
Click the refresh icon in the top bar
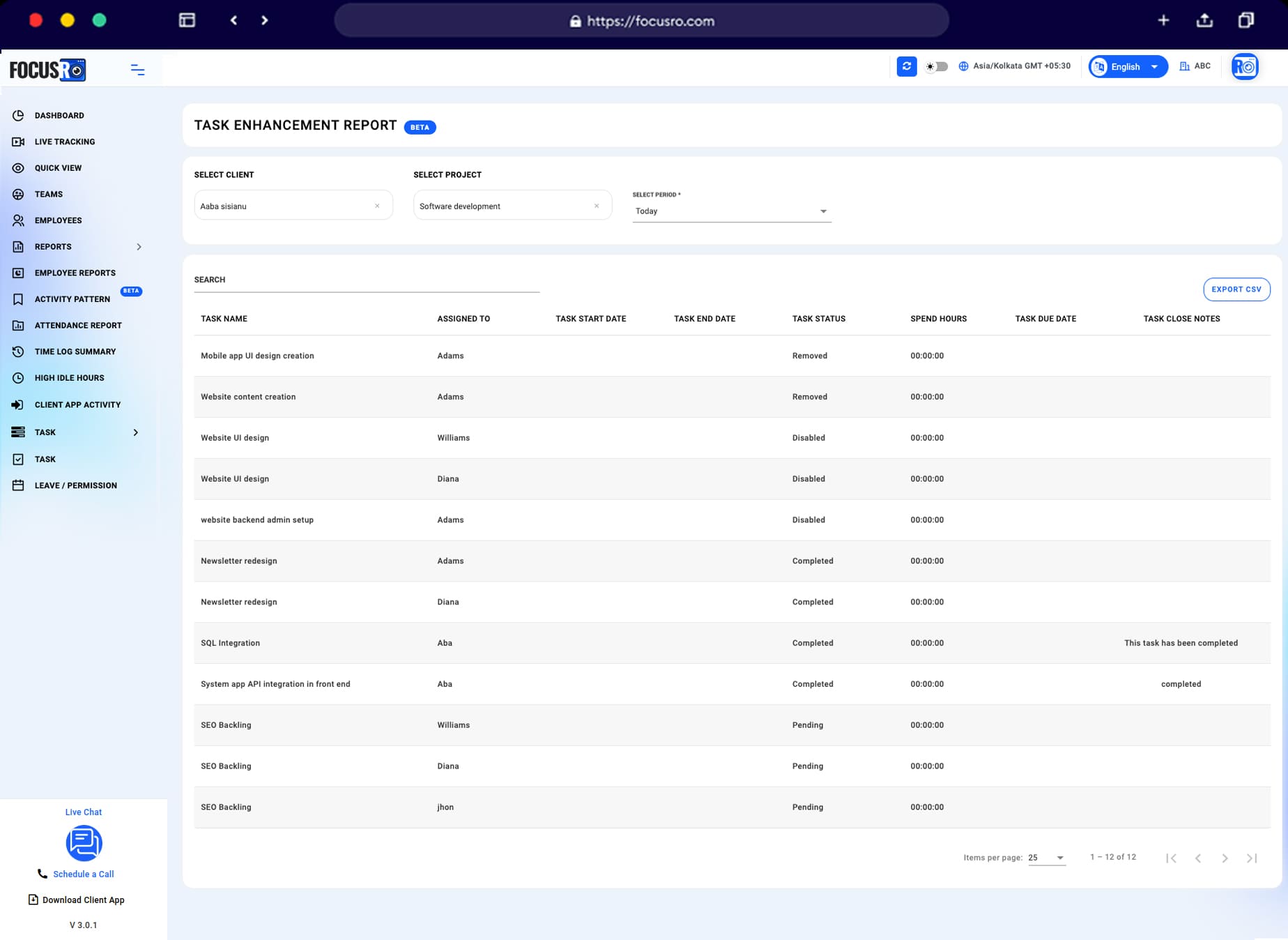tap(907, 66)
